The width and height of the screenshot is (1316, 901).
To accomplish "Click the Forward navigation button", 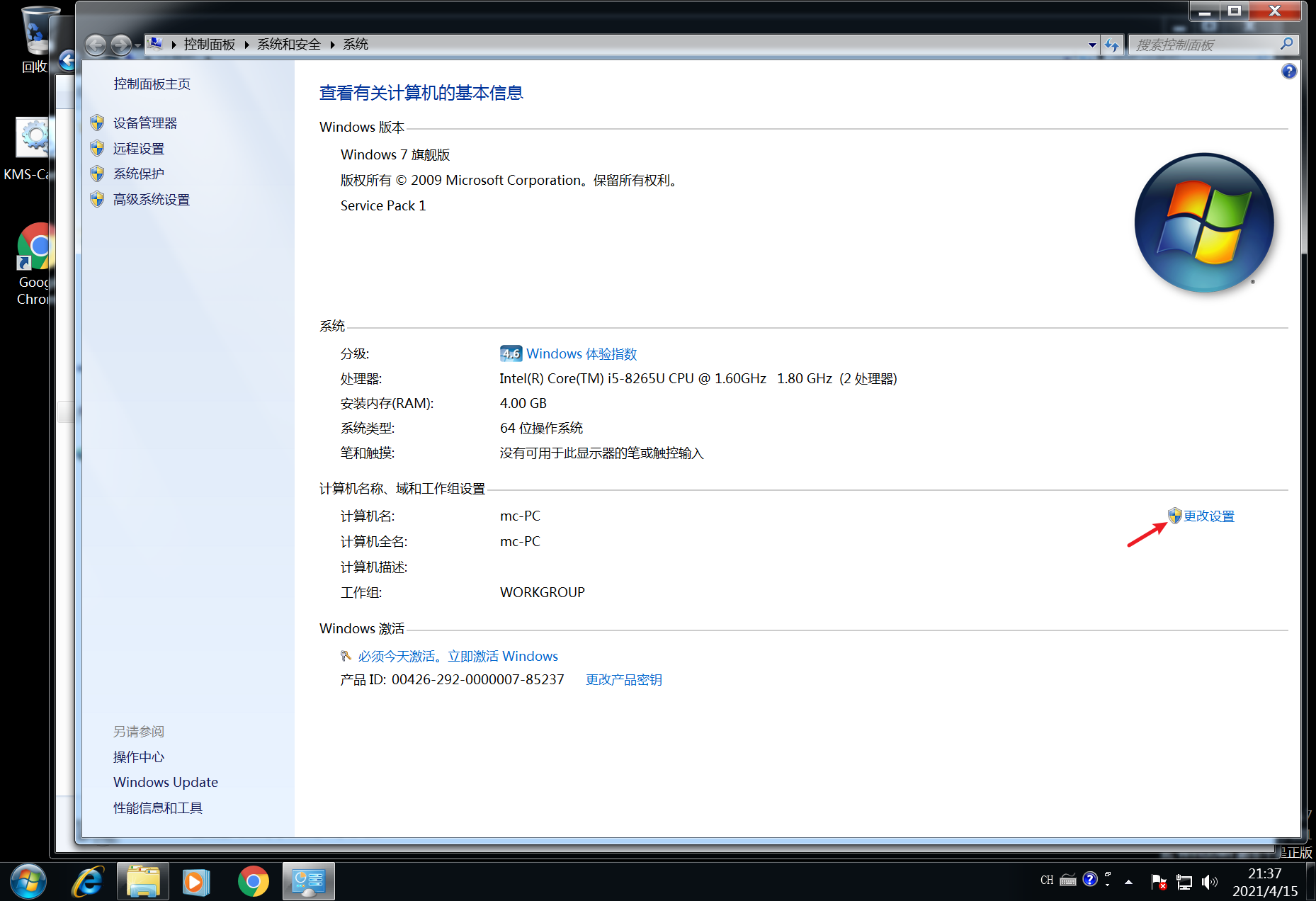I will click(x=121, y=45).
